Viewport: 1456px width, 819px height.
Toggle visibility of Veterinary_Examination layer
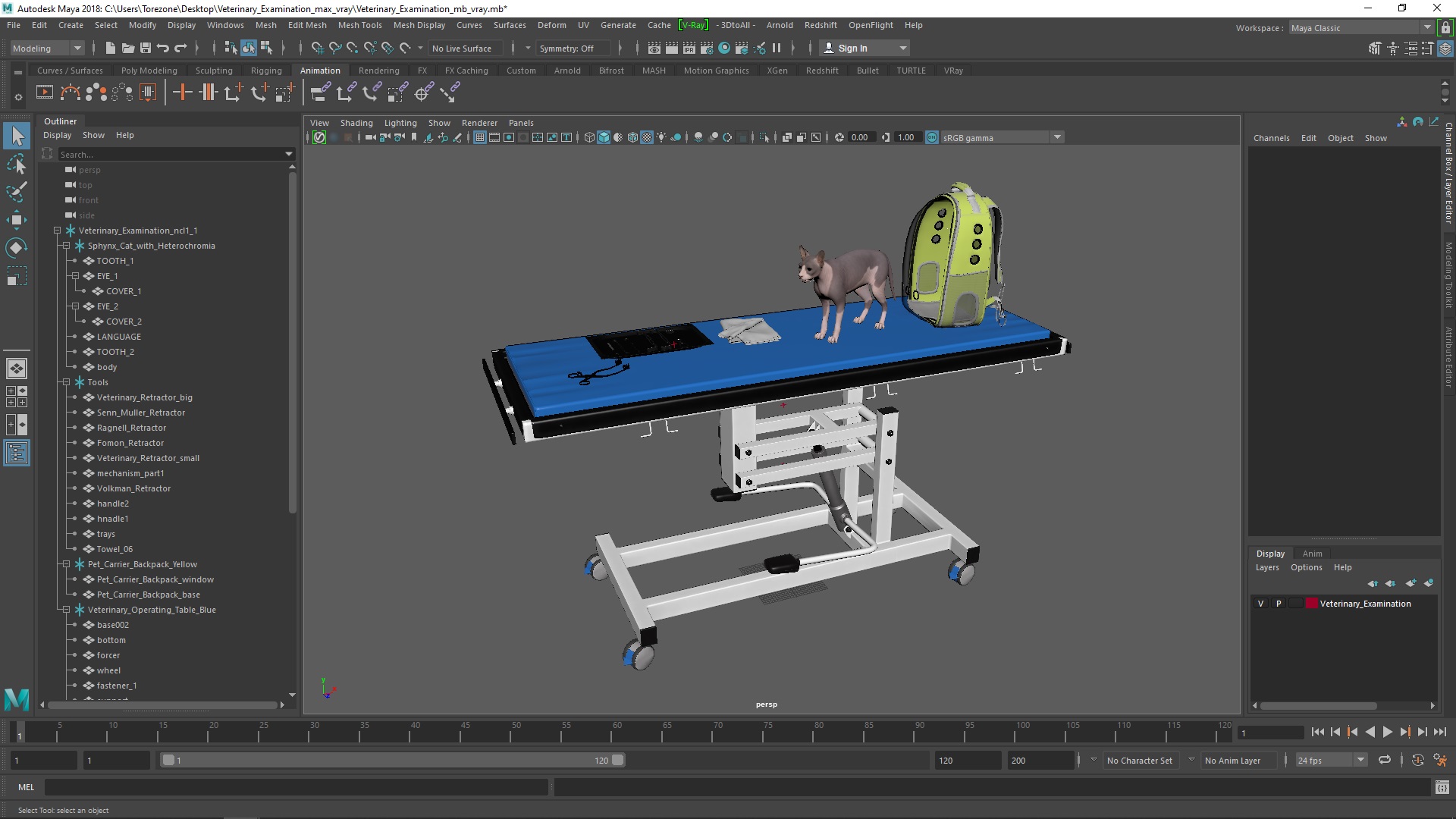coord(1260,603)
